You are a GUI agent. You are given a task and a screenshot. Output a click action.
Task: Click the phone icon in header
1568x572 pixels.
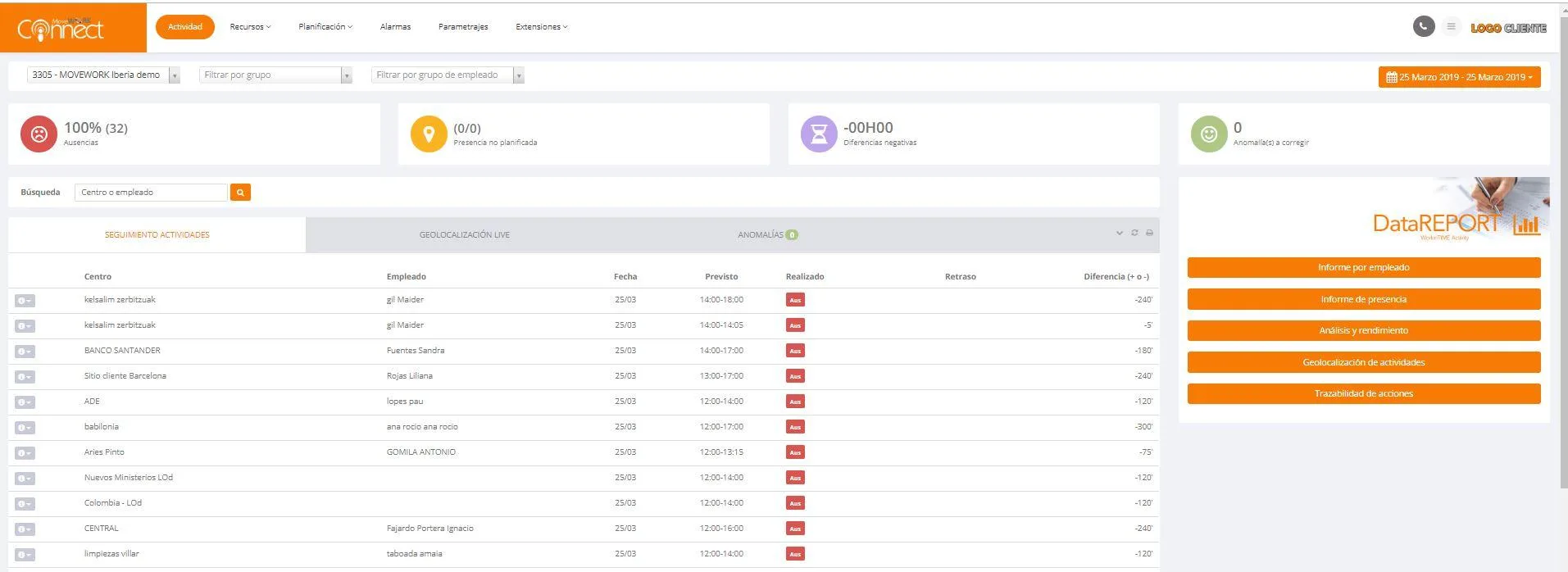pos(1424,27)
